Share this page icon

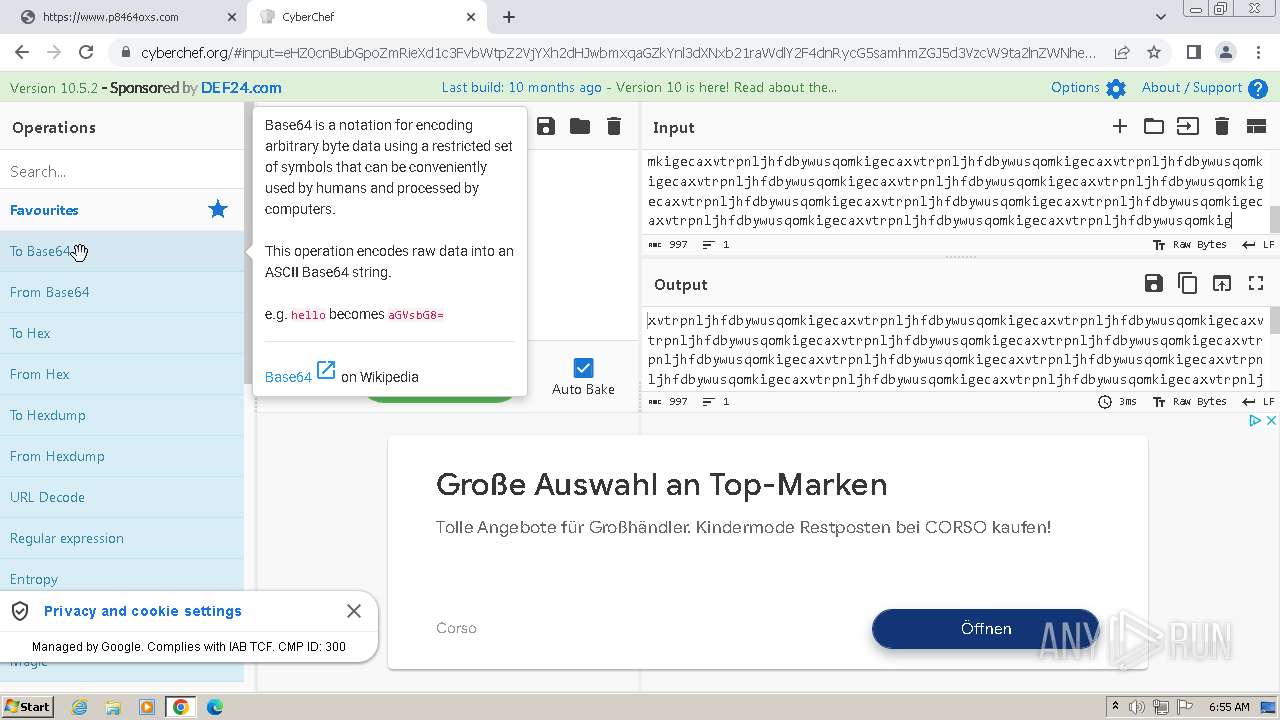click(1122, 52)
